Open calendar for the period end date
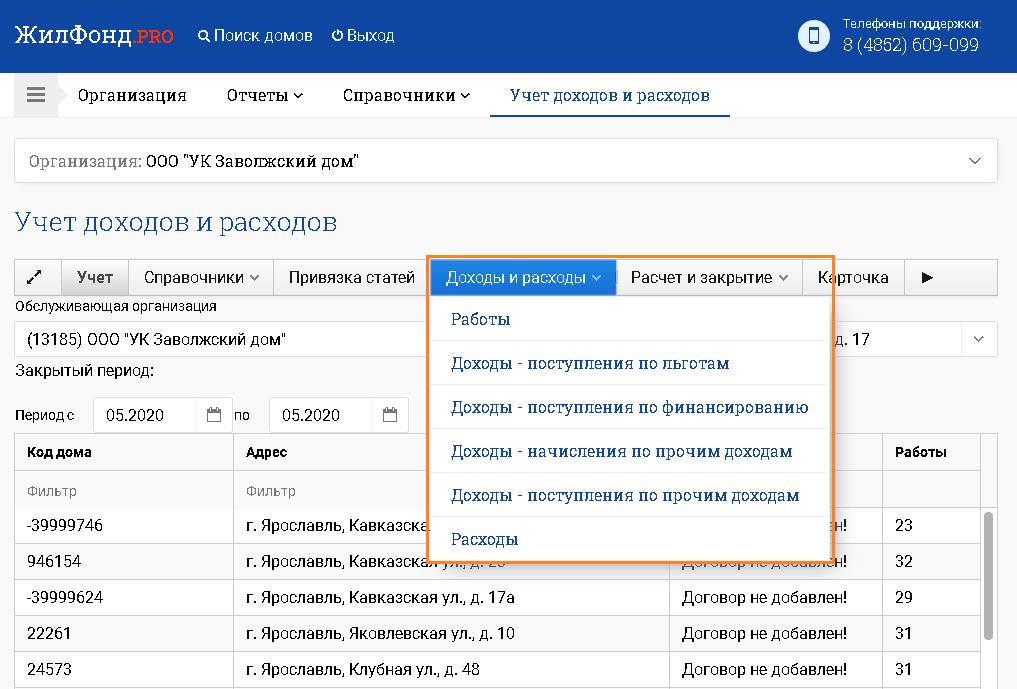Viewport: 1017px width, 689px height. coord(390,415)
